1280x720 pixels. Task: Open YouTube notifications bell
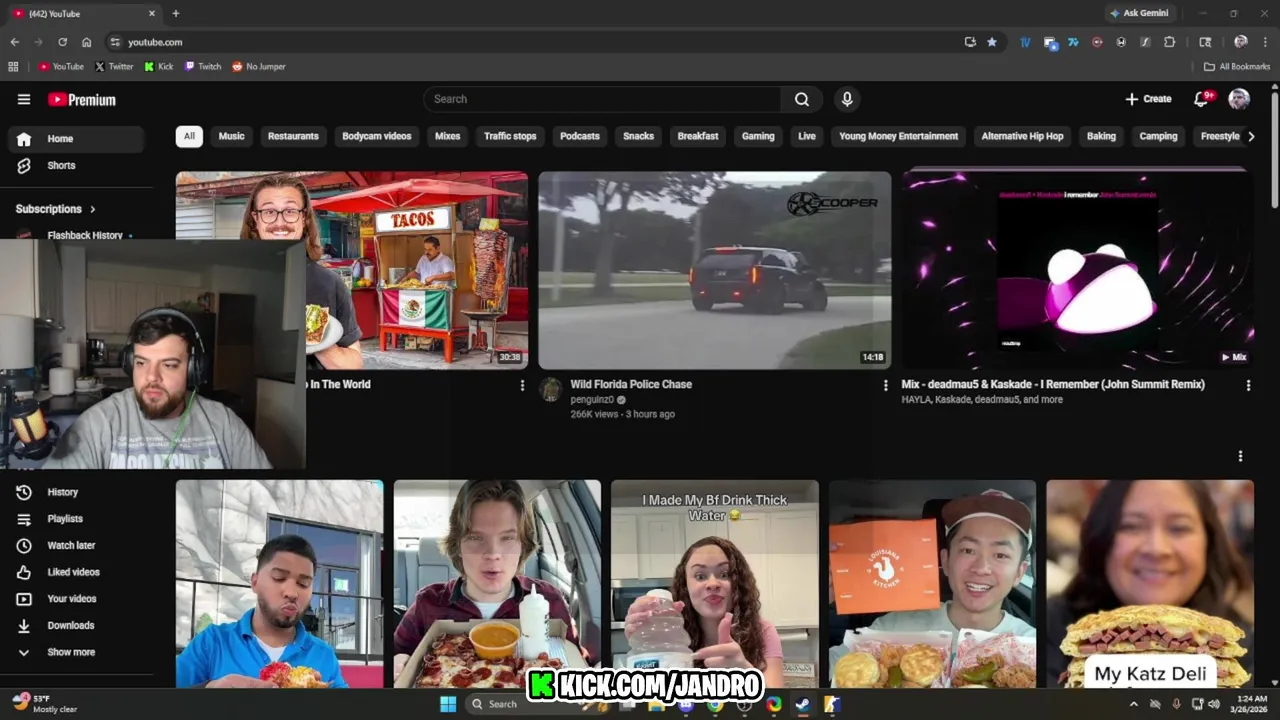[x=1202, y=98]
